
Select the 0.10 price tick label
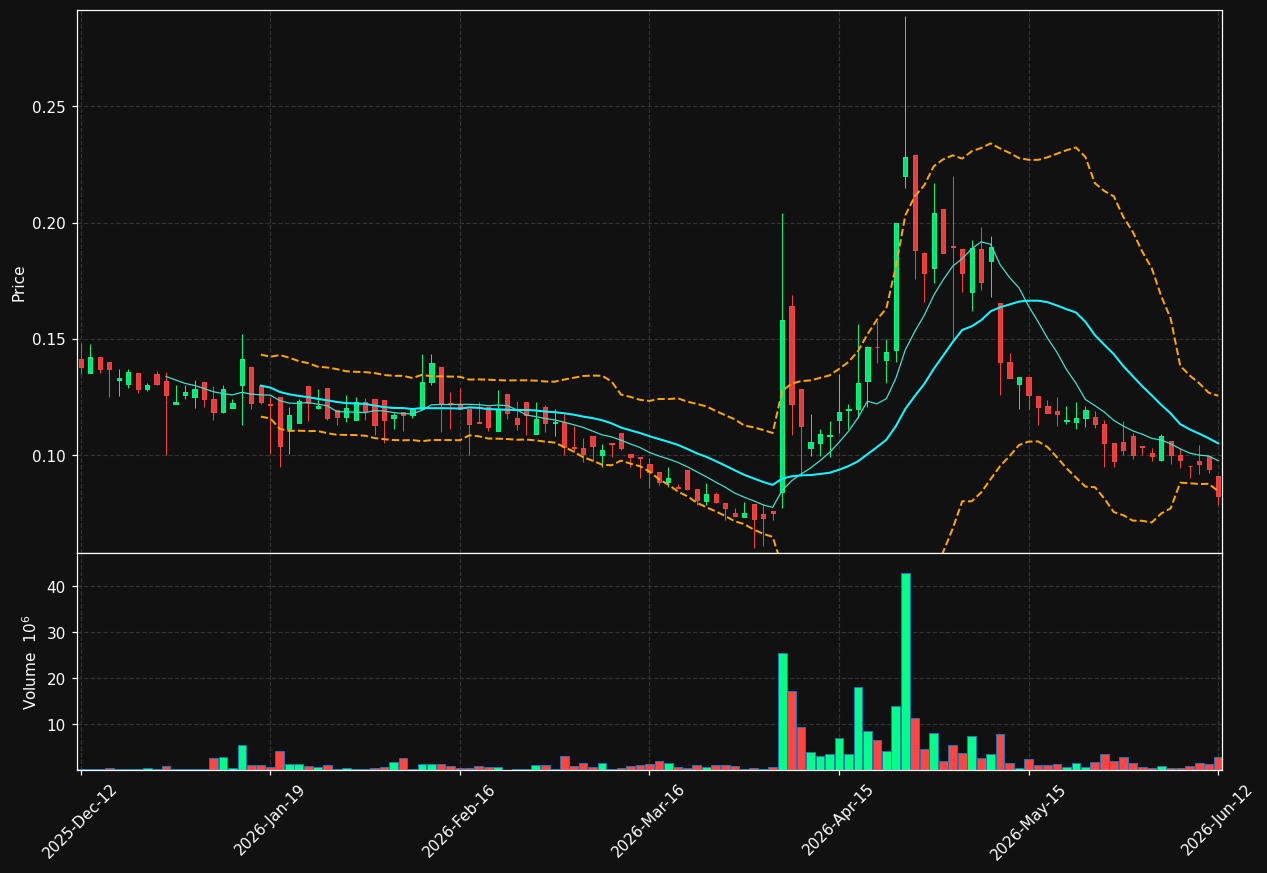click(x=50, y=456)
